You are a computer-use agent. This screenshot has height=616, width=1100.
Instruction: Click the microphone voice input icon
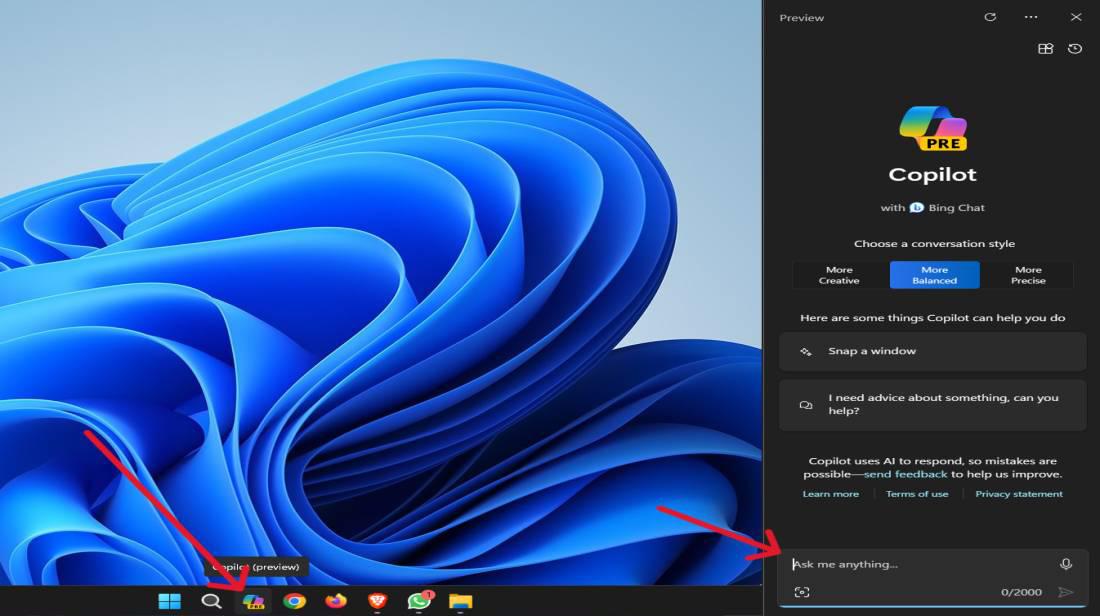tap(1066, 565)
